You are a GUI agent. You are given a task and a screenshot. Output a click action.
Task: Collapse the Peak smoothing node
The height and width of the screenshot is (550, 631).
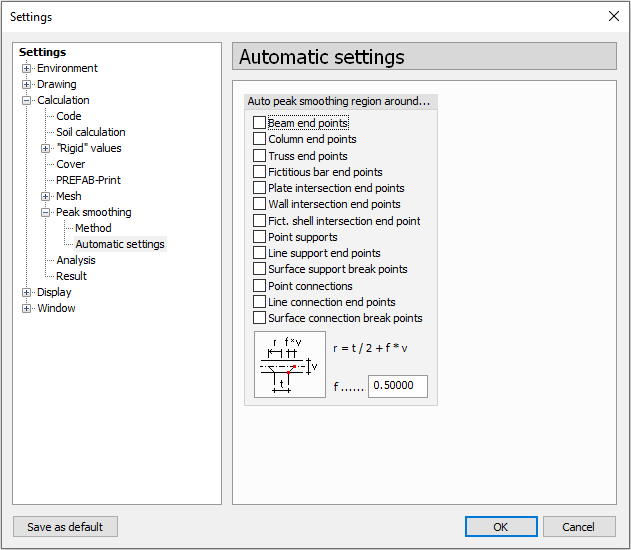tap(46, 212)
